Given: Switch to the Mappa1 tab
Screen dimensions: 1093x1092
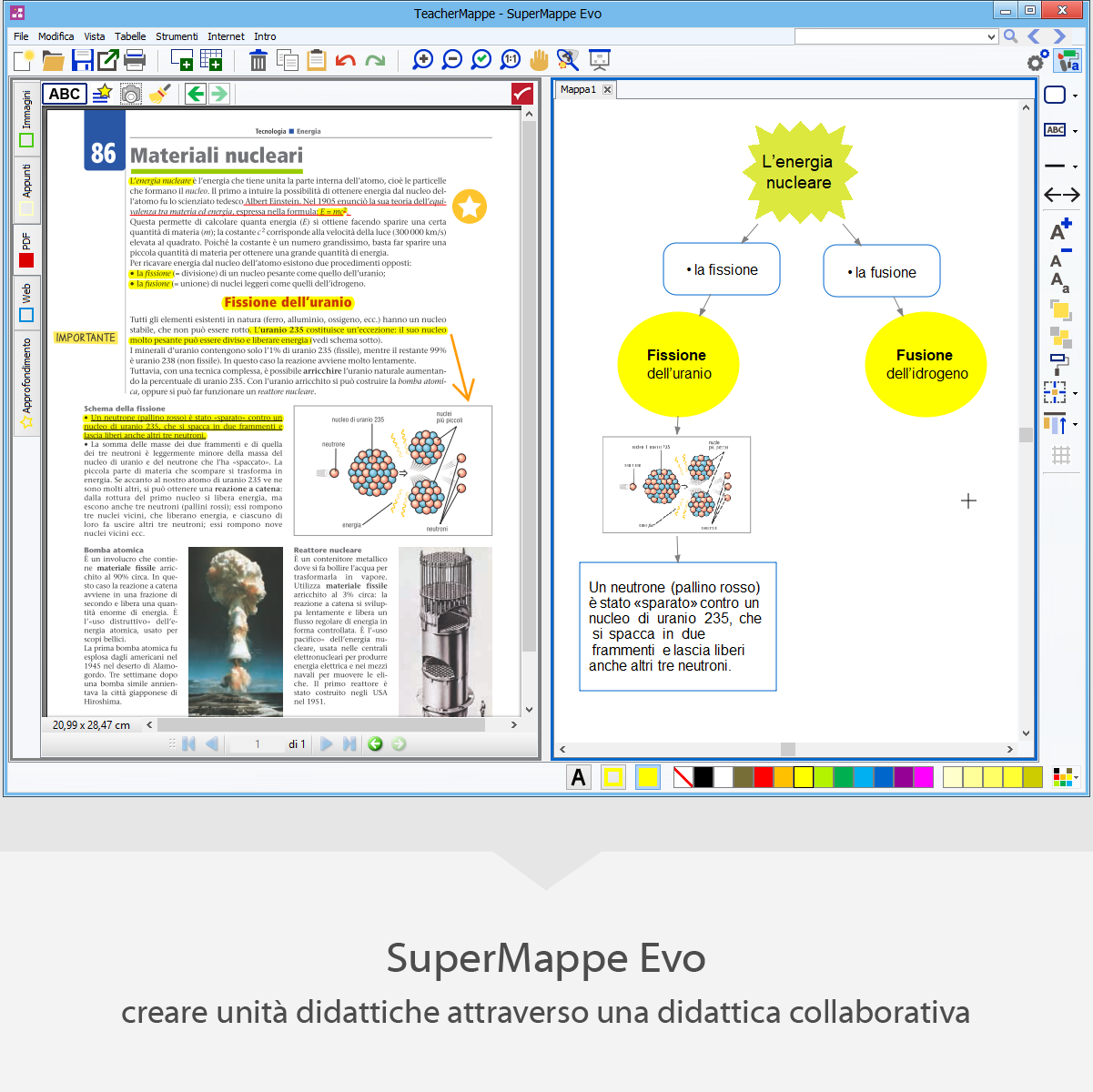Looking at the screenshot, I should [578, 89].
